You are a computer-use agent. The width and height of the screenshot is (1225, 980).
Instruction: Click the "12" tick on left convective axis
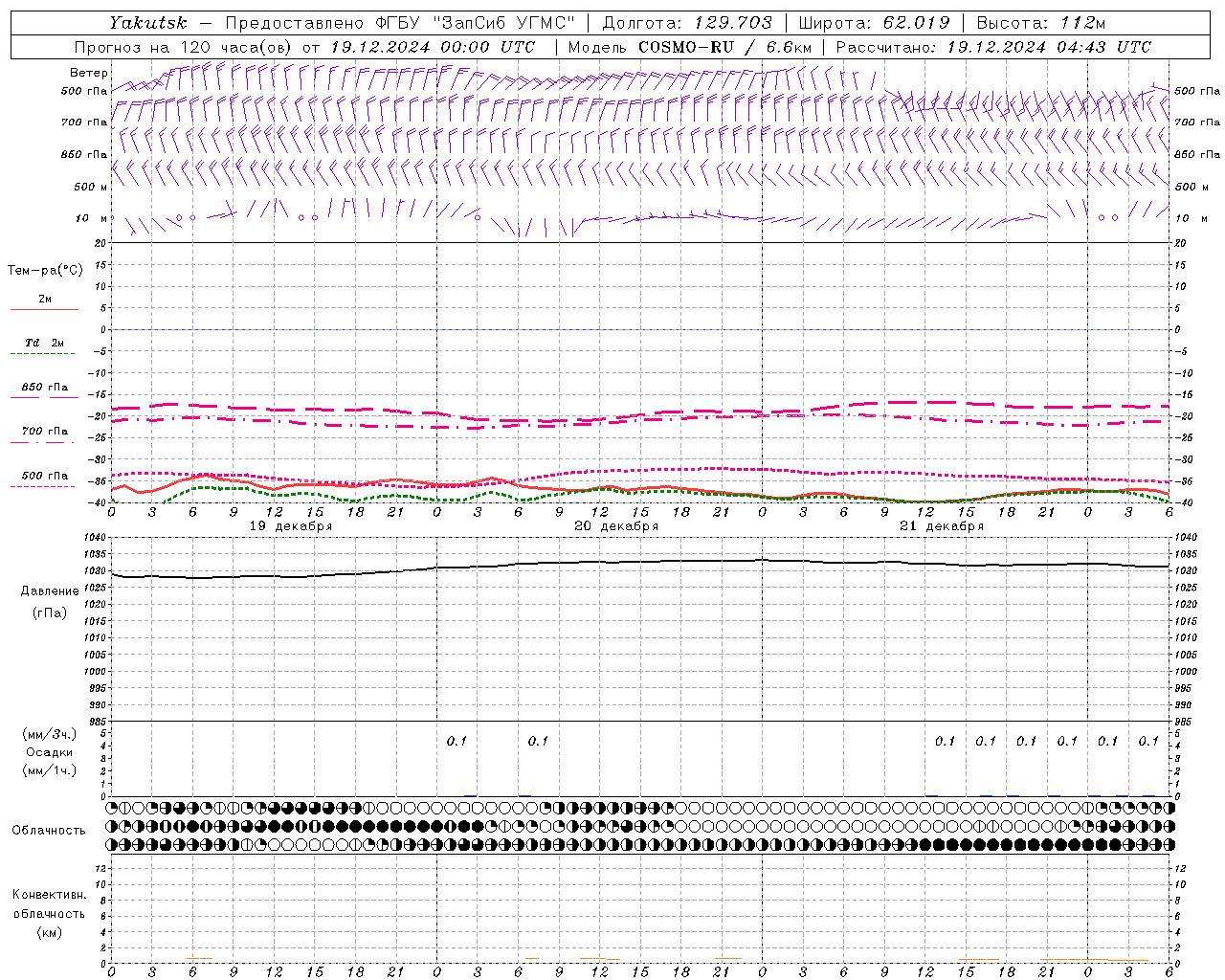[x=102, y=868]
